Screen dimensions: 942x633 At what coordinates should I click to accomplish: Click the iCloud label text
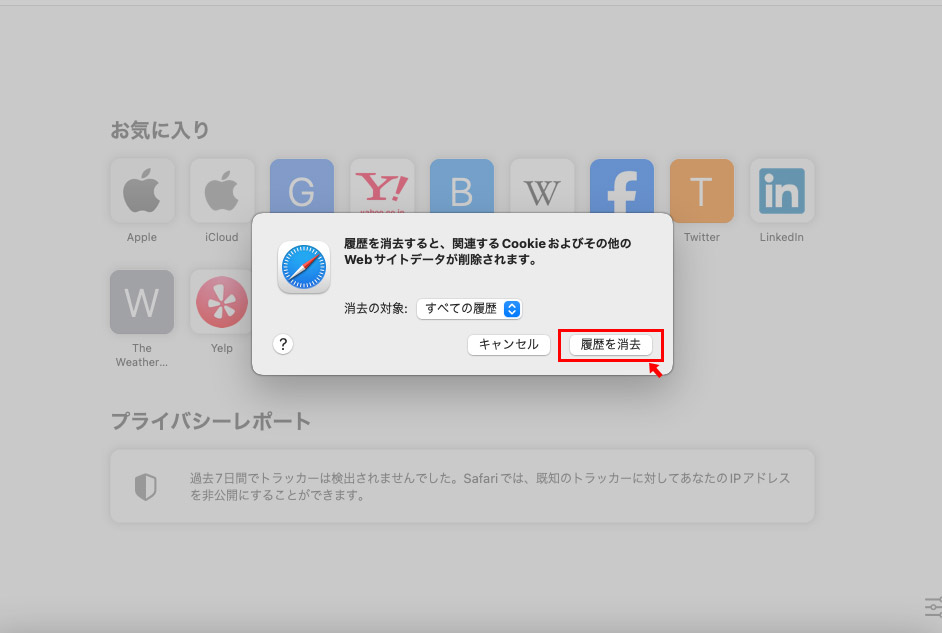click(222, 237)
